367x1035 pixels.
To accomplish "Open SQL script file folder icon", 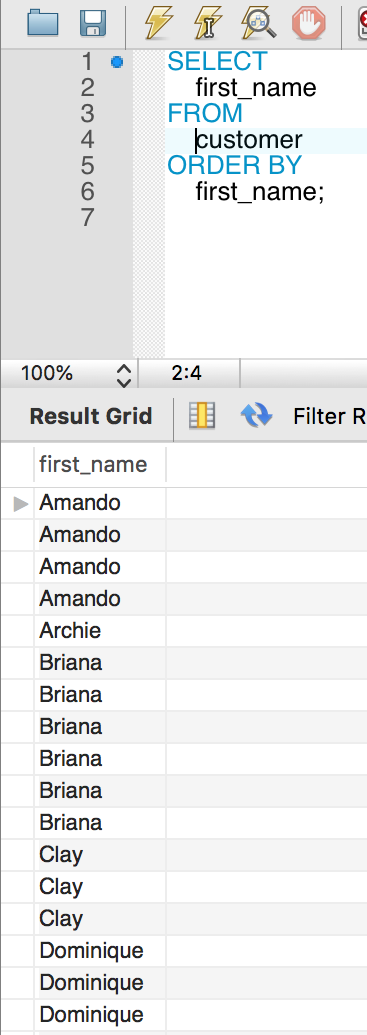I will [x=43, y=23].
